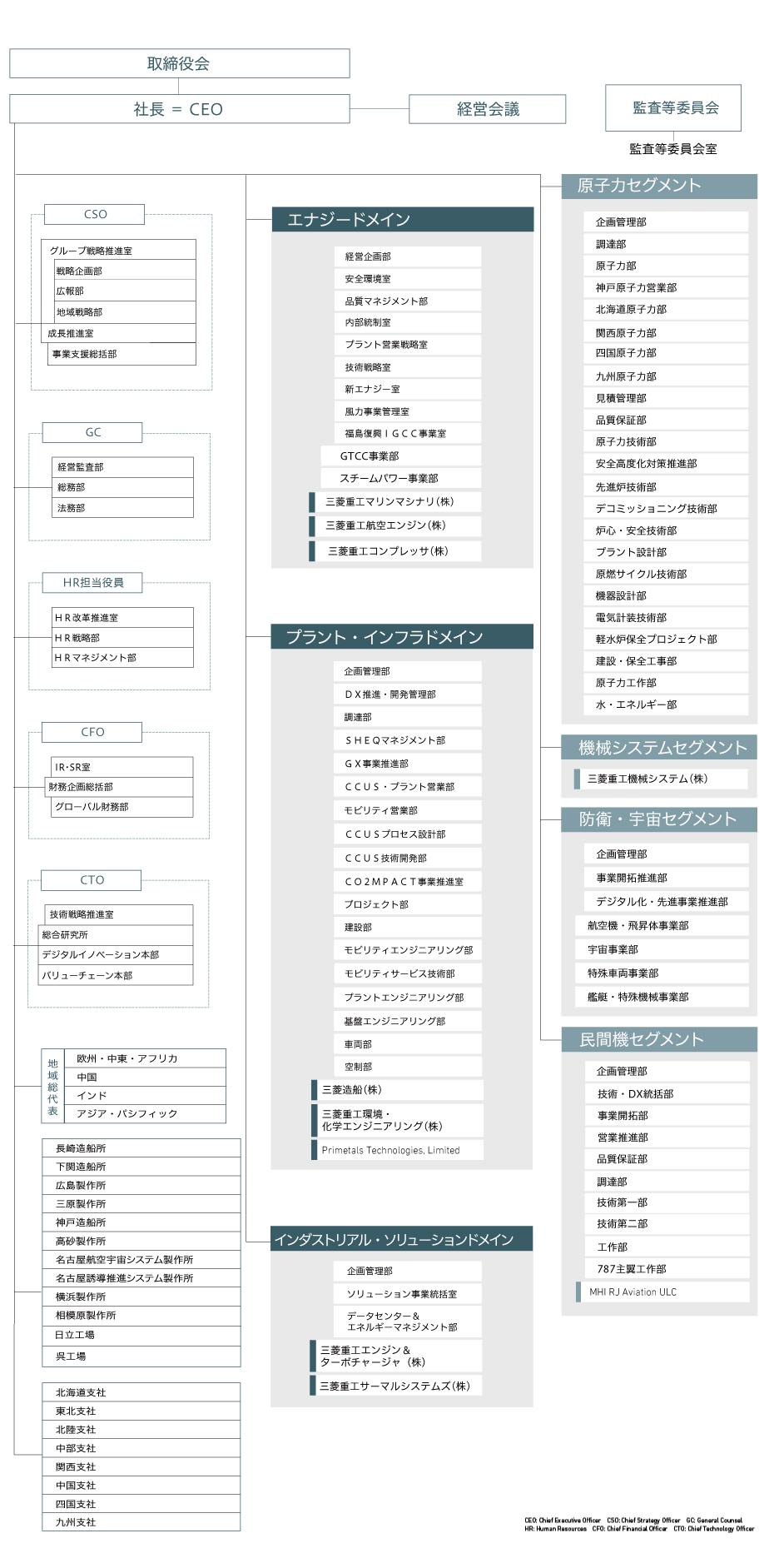Click ＣＯ２ＭＰＡＣＴ事業推進室 entry

[408, 881]
